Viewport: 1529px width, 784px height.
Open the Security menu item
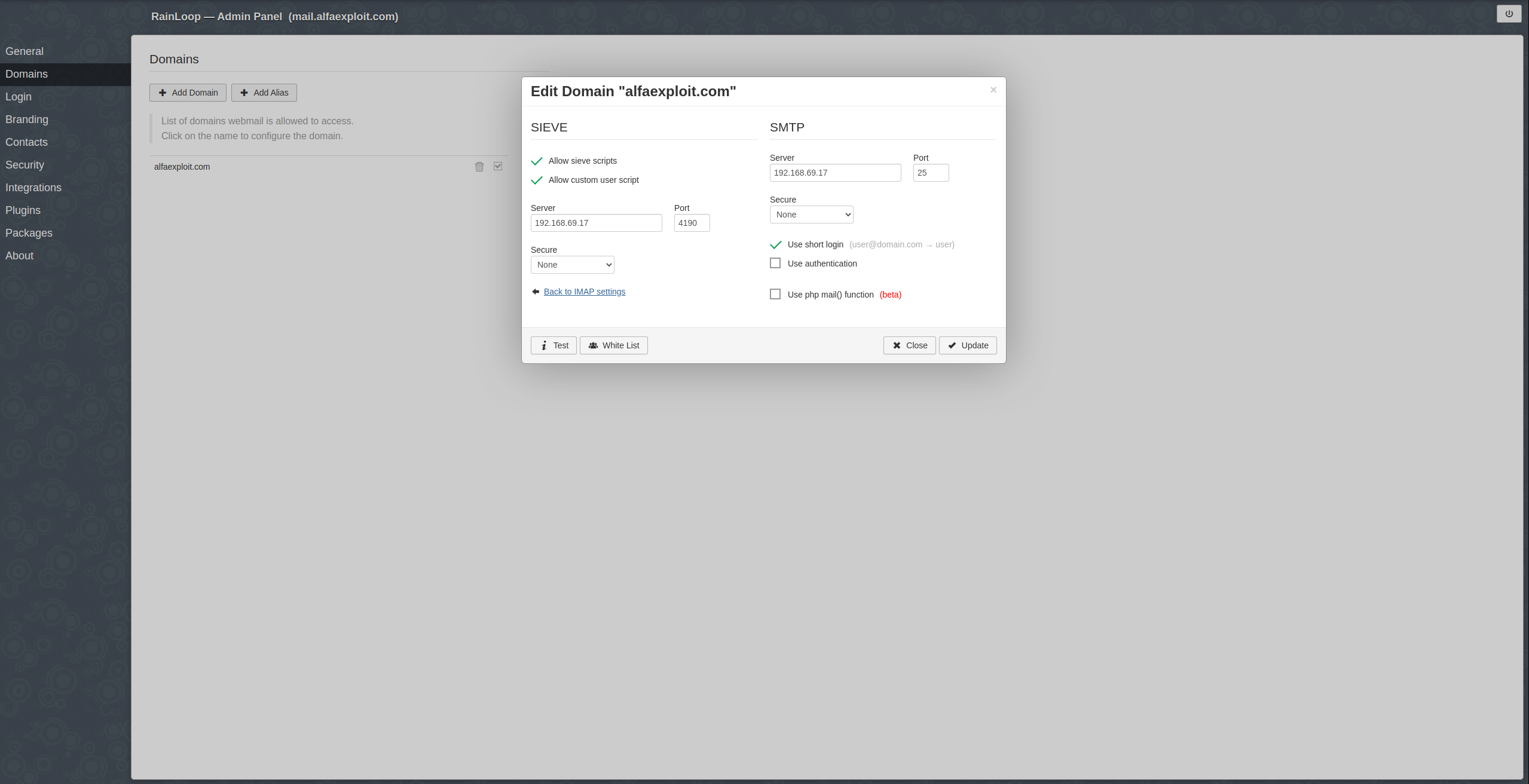[25, 165]
